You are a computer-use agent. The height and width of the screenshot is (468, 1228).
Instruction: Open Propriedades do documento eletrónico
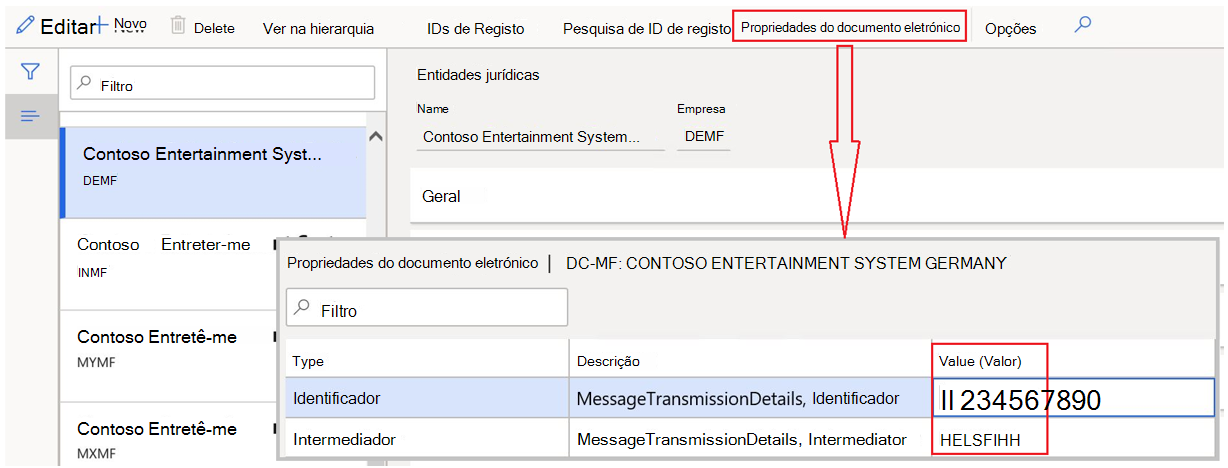[x=851, y=27]
